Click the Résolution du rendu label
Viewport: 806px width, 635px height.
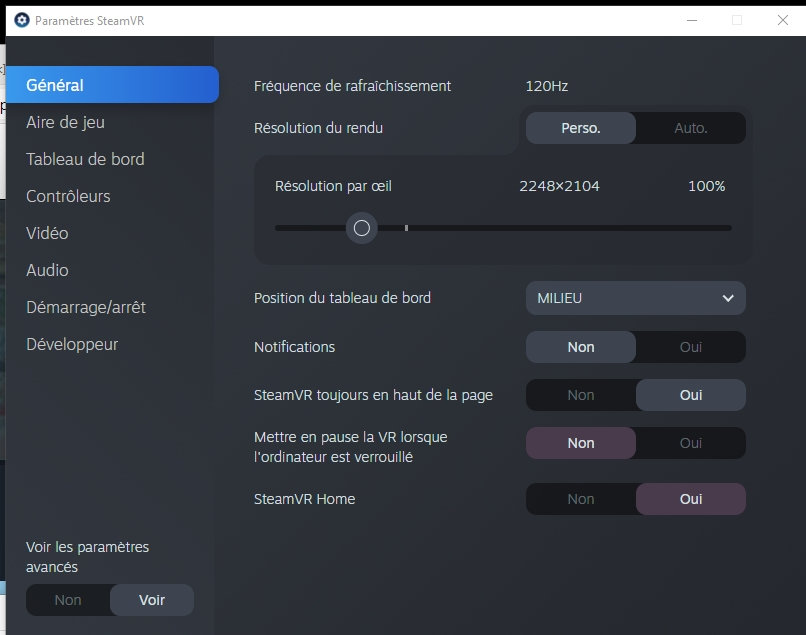318,128
